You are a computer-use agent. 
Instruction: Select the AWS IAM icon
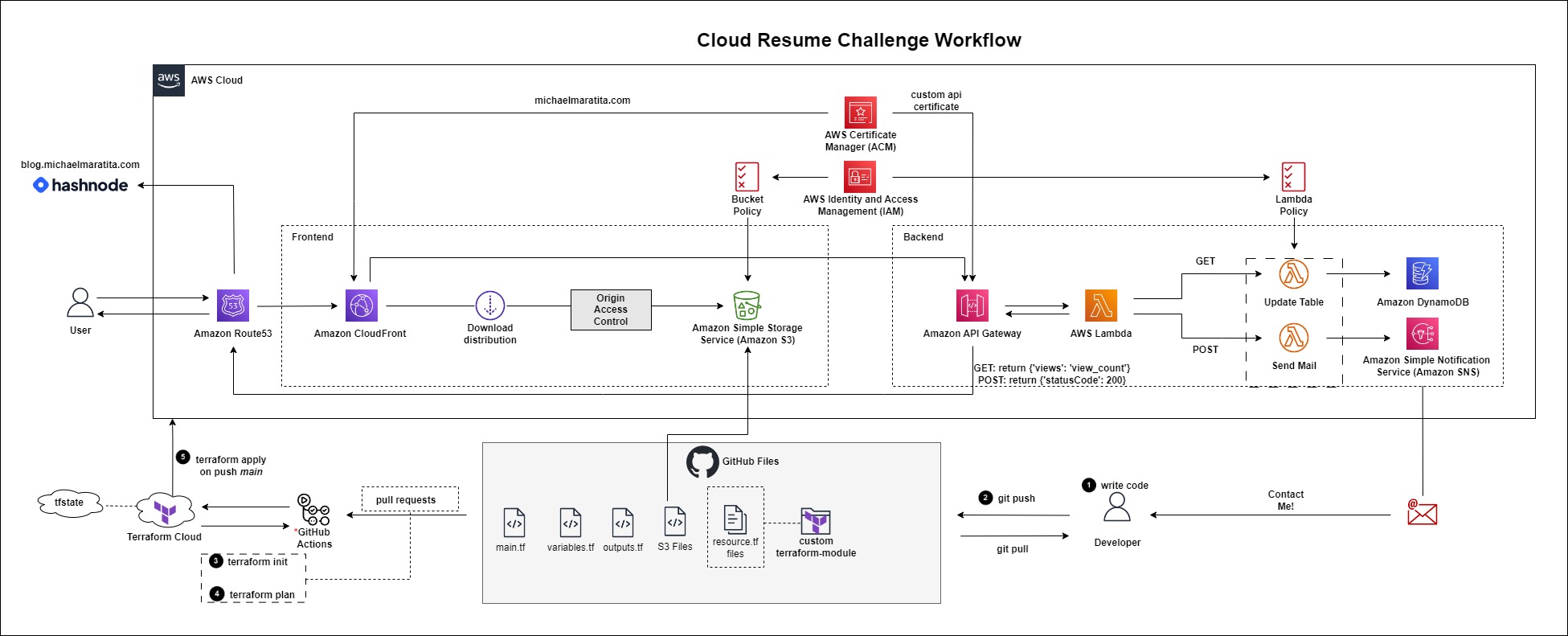click(860, 177)
